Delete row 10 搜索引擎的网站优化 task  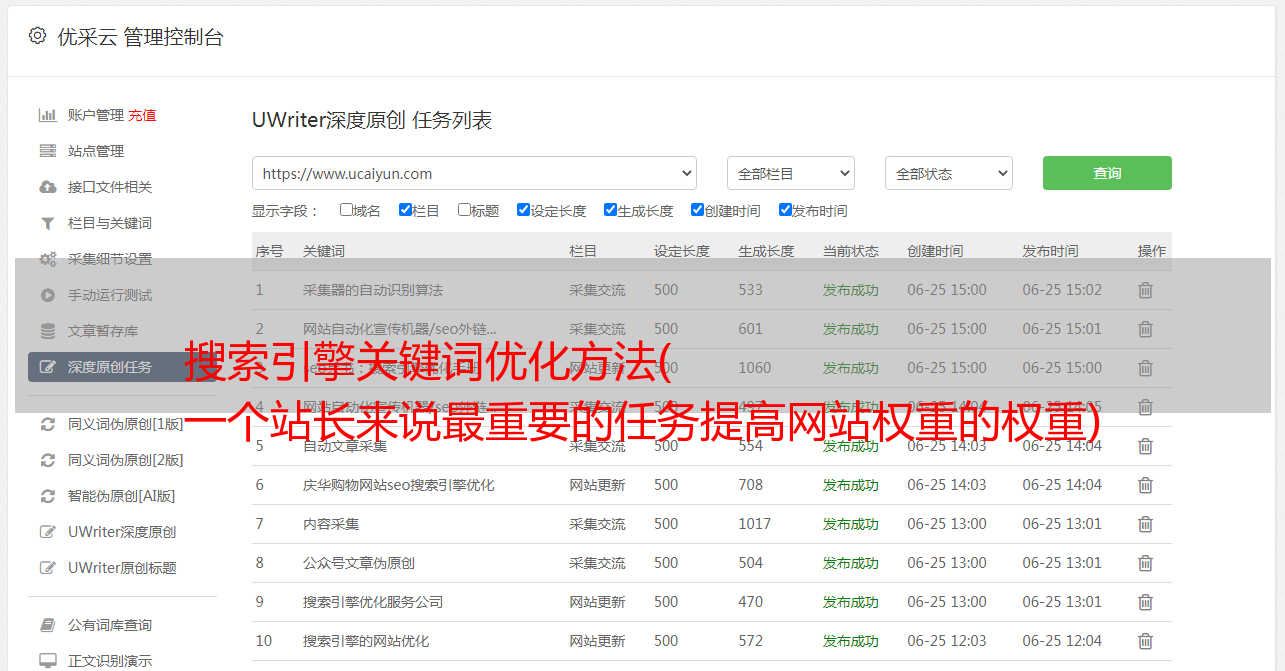pos(1146,641)
